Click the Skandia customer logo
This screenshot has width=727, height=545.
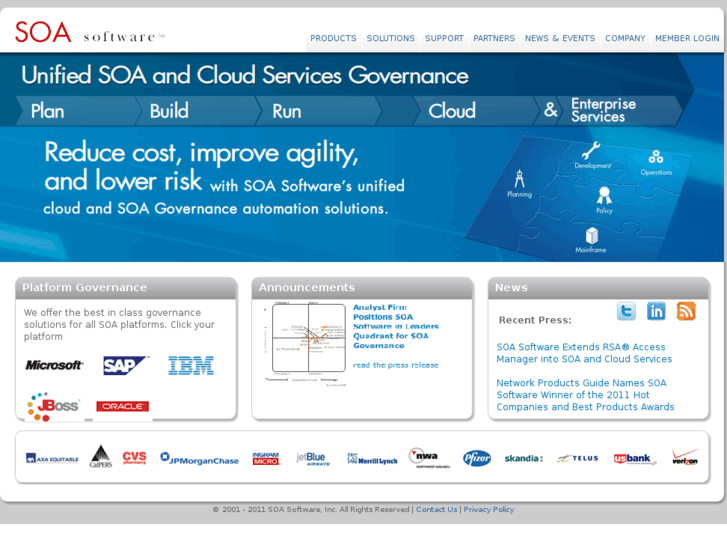(x=523, y=458)
